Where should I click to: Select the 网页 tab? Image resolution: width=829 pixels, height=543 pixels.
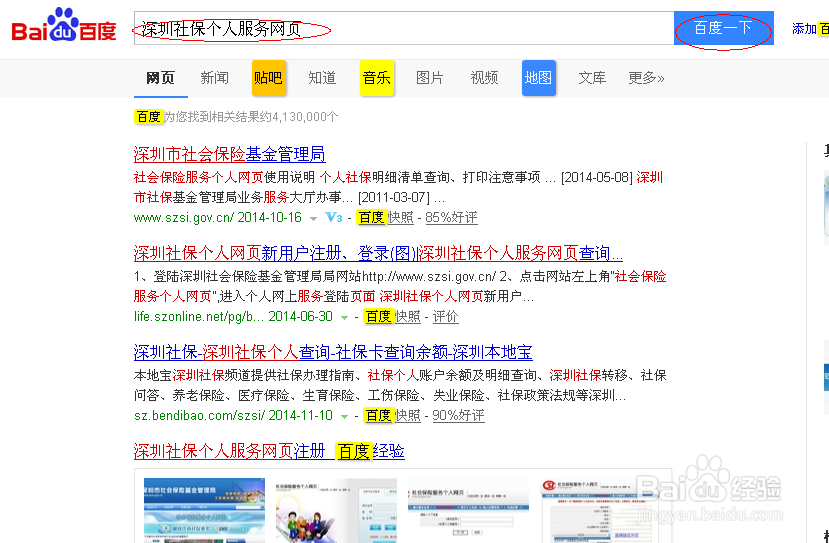(160, 78)
